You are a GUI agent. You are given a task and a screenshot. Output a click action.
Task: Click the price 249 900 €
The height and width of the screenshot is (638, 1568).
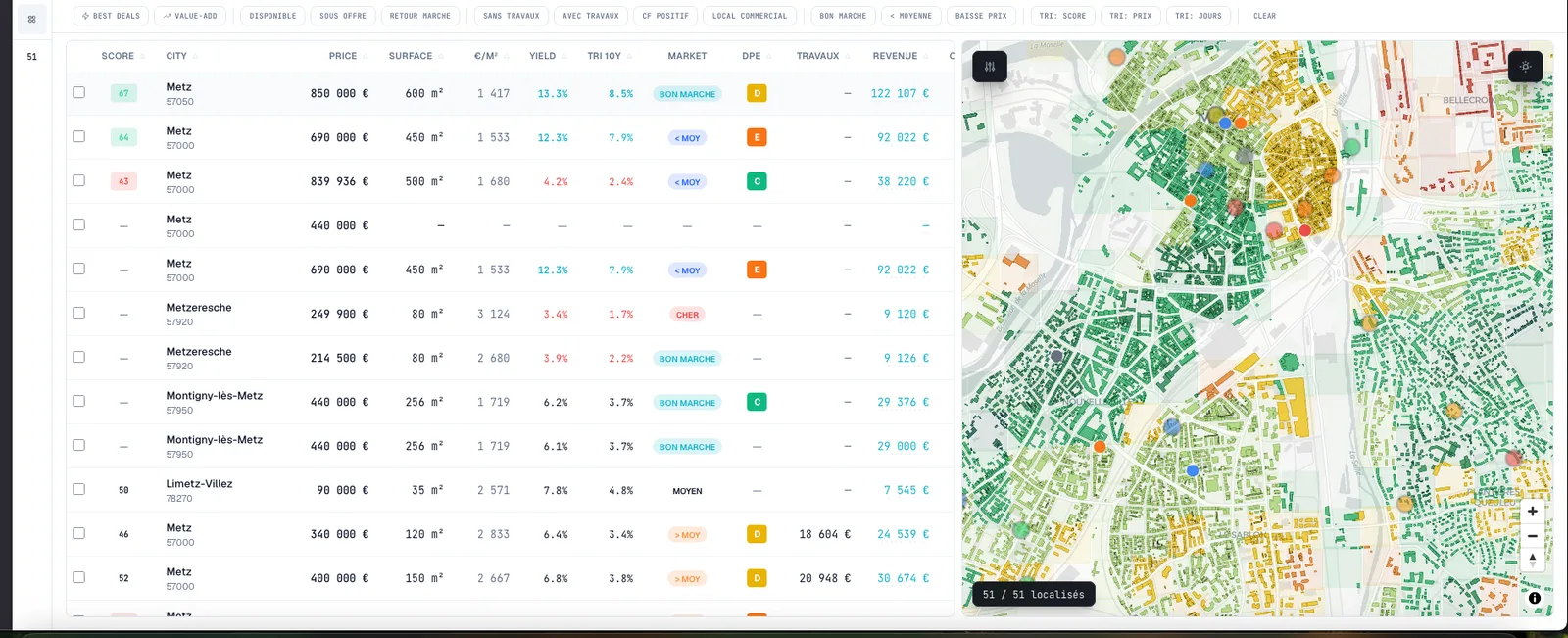coord(339,314)
